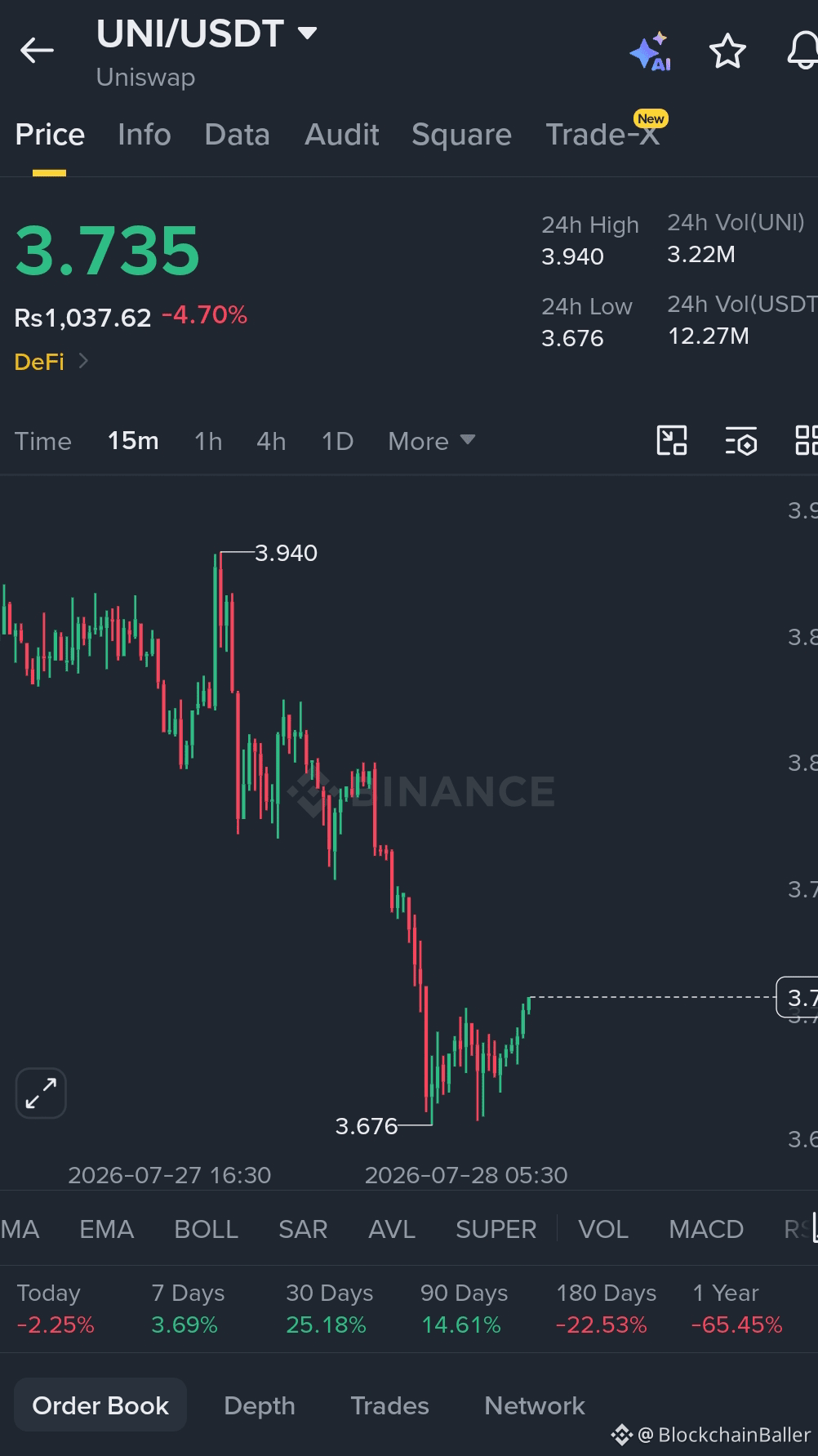
Task: Toggle the MA indicator
Action: pyautogui.click(x=20, y=1229)
